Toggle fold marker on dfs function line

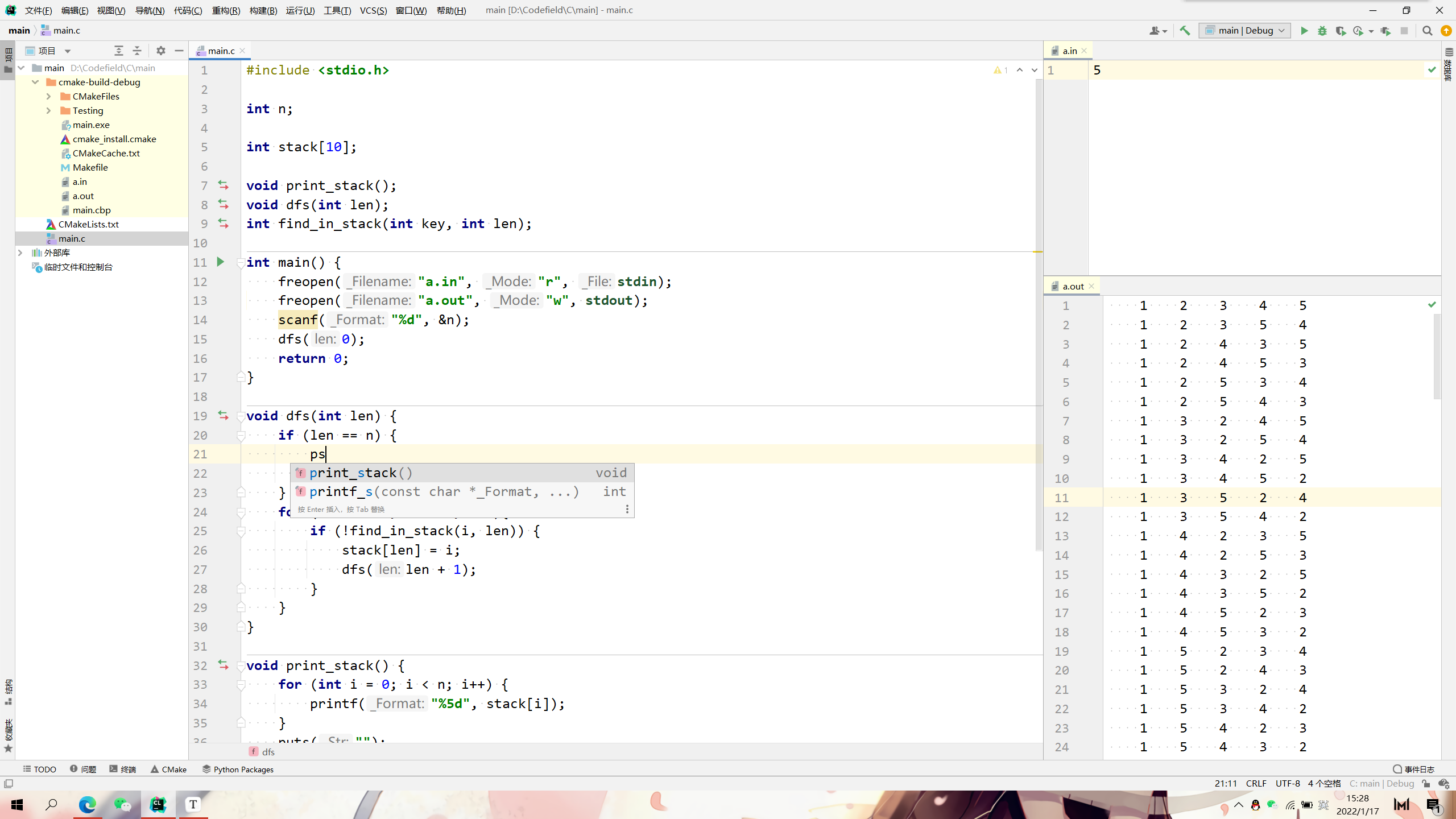tap(241, 416)
